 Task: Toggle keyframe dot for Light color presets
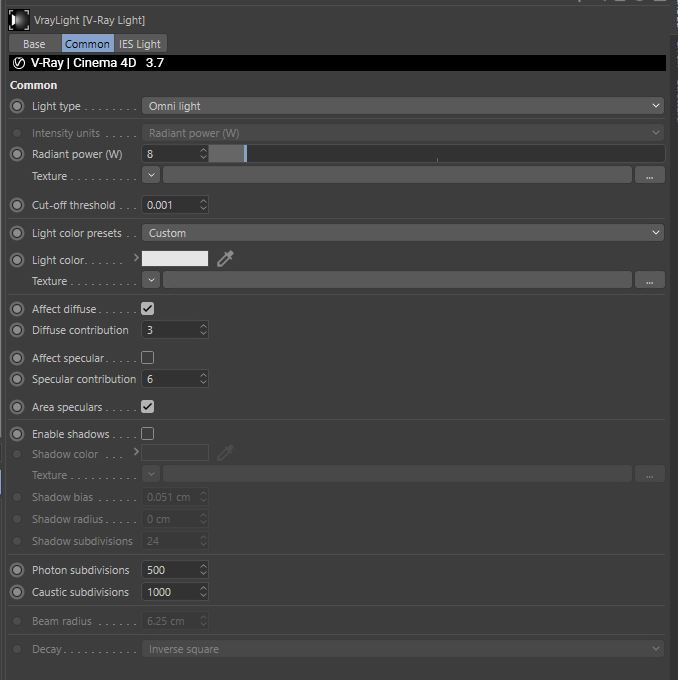[17, 233]
